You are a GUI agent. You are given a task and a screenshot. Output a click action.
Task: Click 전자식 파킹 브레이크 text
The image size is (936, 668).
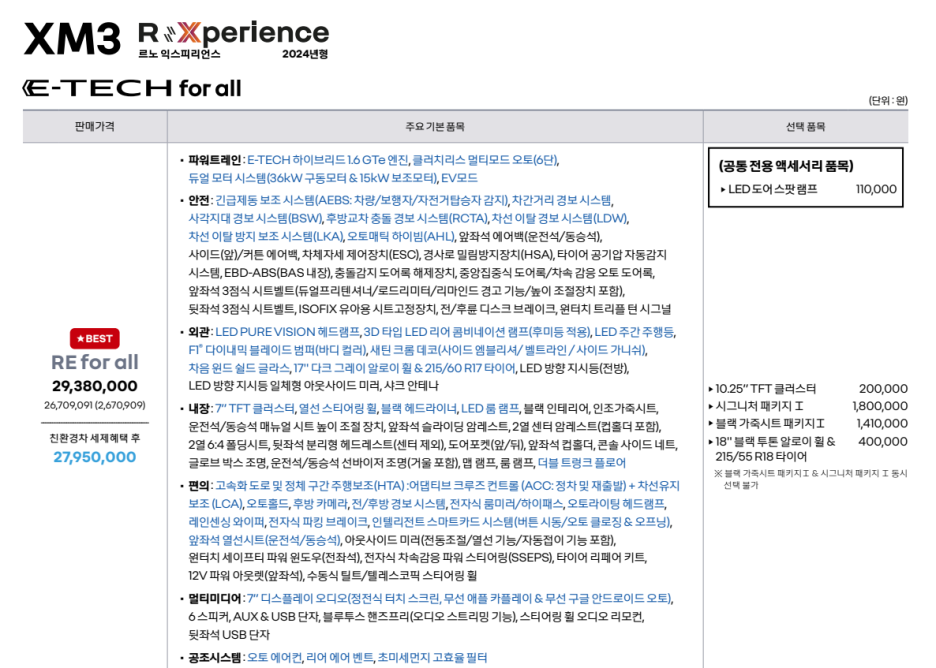click(x=318, y=522)
